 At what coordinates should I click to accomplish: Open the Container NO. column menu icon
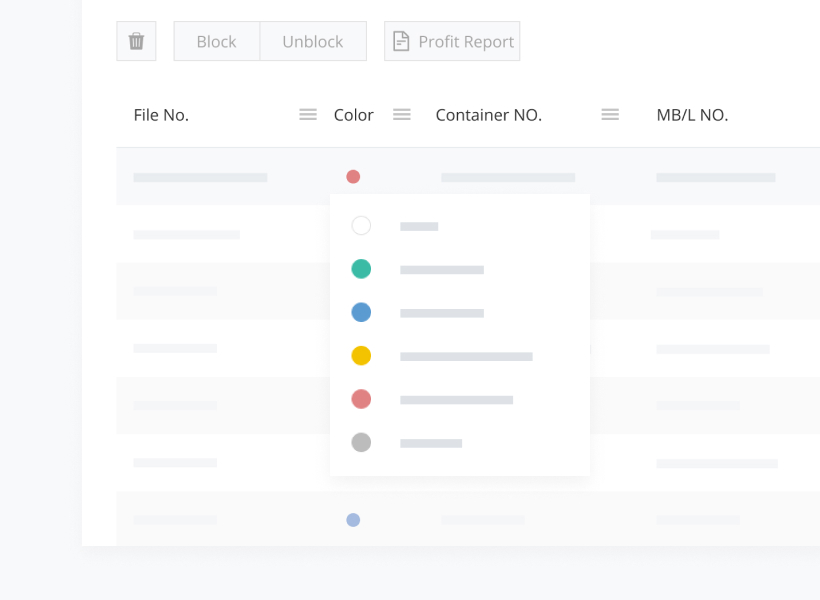click(610, 115)
